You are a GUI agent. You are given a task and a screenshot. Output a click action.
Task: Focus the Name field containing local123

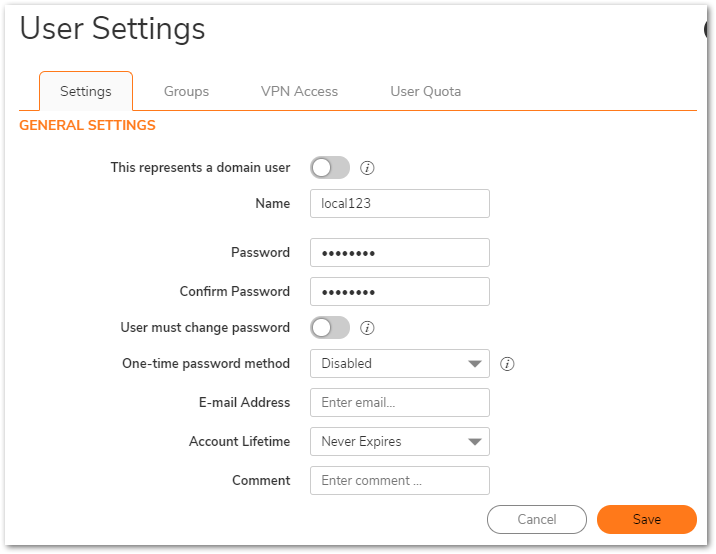tap(399, 204)
